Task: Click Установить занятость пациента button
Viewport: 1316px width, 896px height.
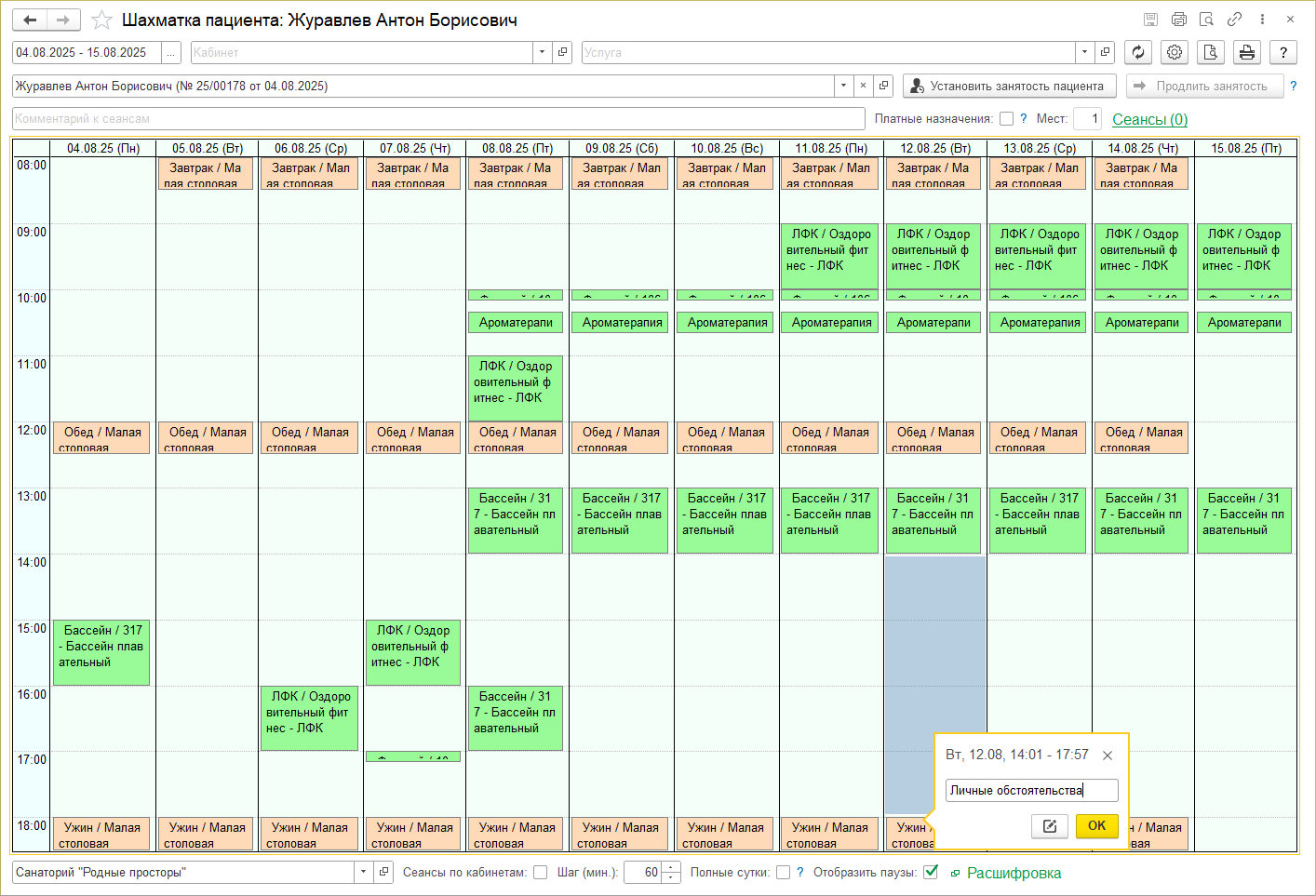Action: [x=1010, y=86]
